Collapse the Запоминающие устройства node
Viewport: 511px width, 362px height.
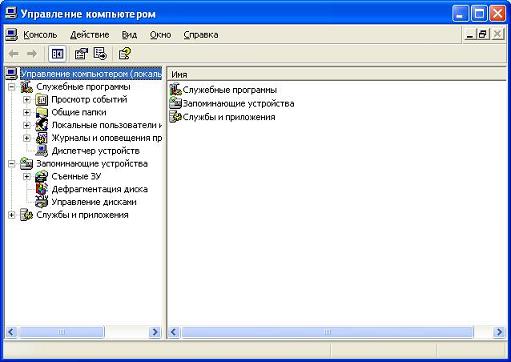11,164
